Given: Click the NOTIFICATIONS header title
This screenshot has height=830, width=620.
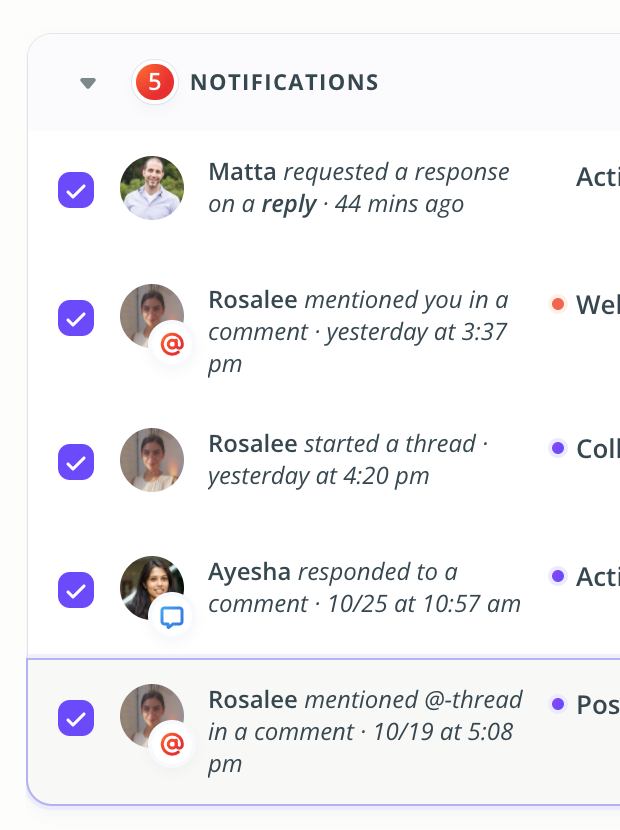Looking at the screenshot, I should pos(285,83).
